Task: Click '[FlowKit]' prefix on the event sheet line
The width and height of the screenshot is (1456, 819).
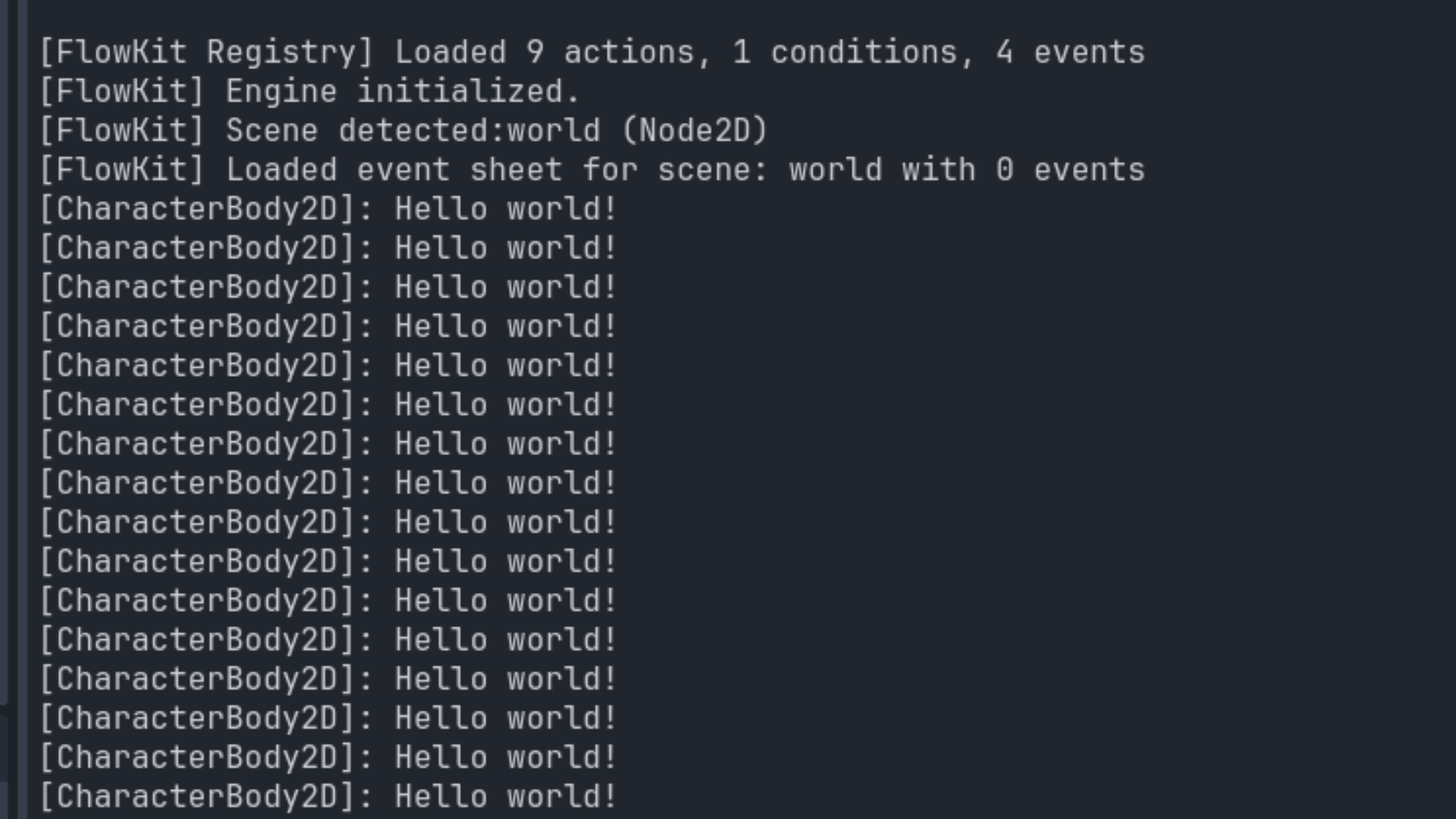Action: pyautogui.click(x=121, y=170)
